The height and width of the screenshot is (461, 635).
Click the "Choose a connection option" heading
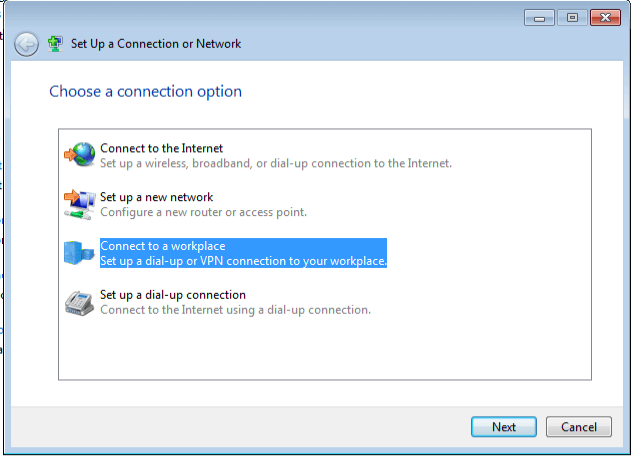145,92
